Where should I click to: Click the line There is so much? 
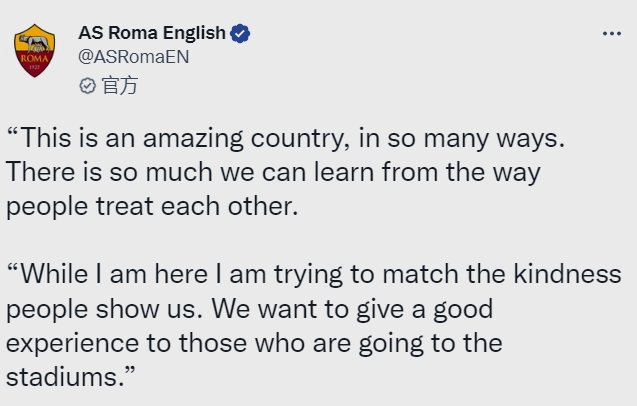[x=273, y=172]
